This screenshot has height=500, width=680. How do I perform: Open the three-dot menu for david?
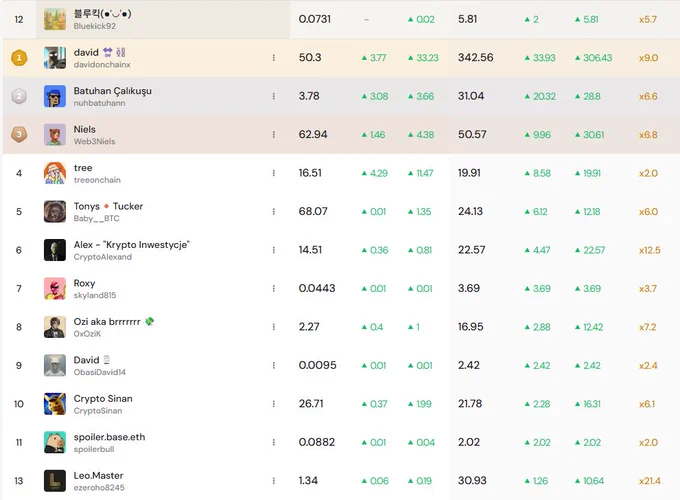pyautogui.click(x=274, y=58)
